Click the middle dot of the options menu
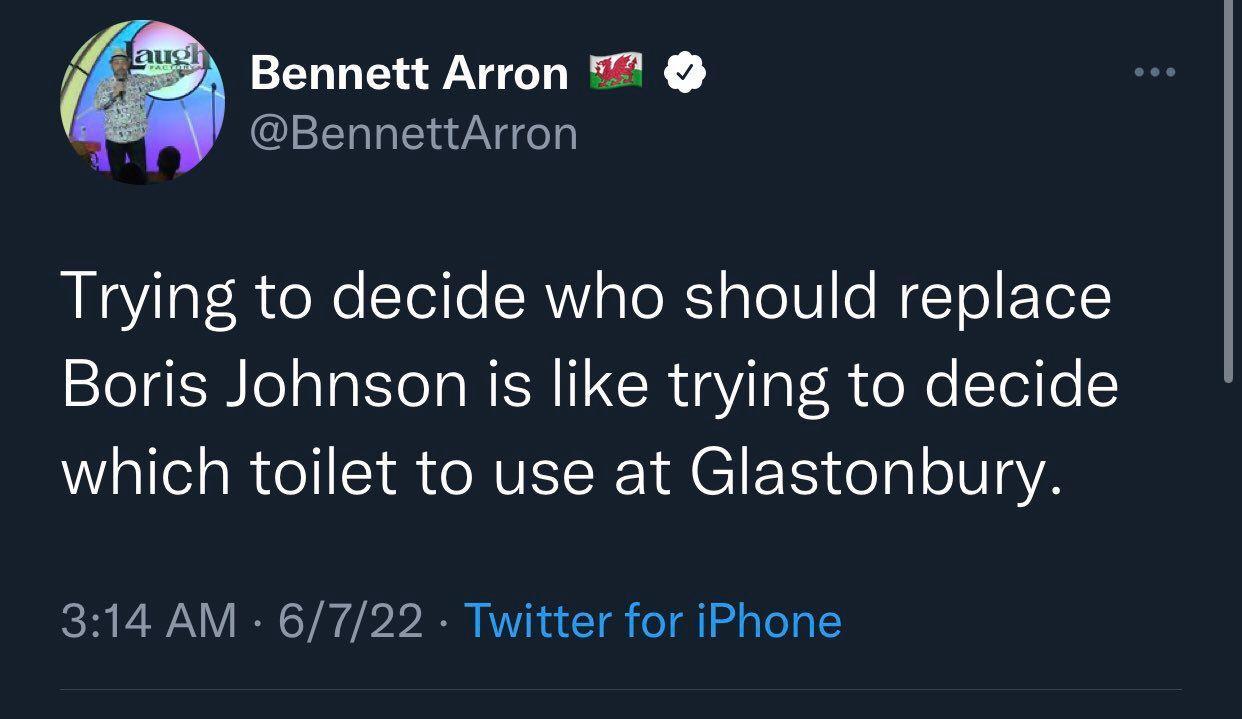The width and height of the screenshot is (1242, 719). coord(1155,70)
